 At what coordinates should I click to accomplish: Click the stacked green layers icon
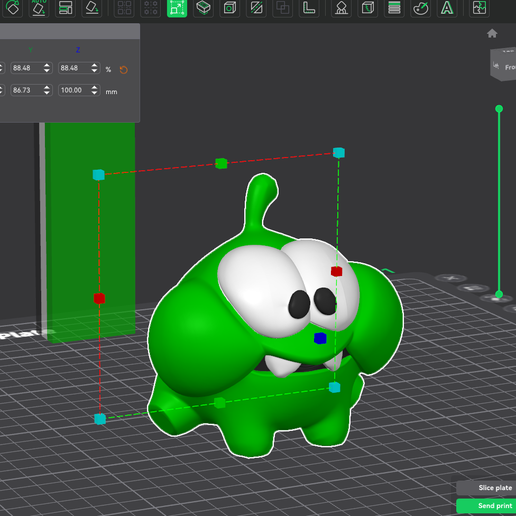point(394,8)
